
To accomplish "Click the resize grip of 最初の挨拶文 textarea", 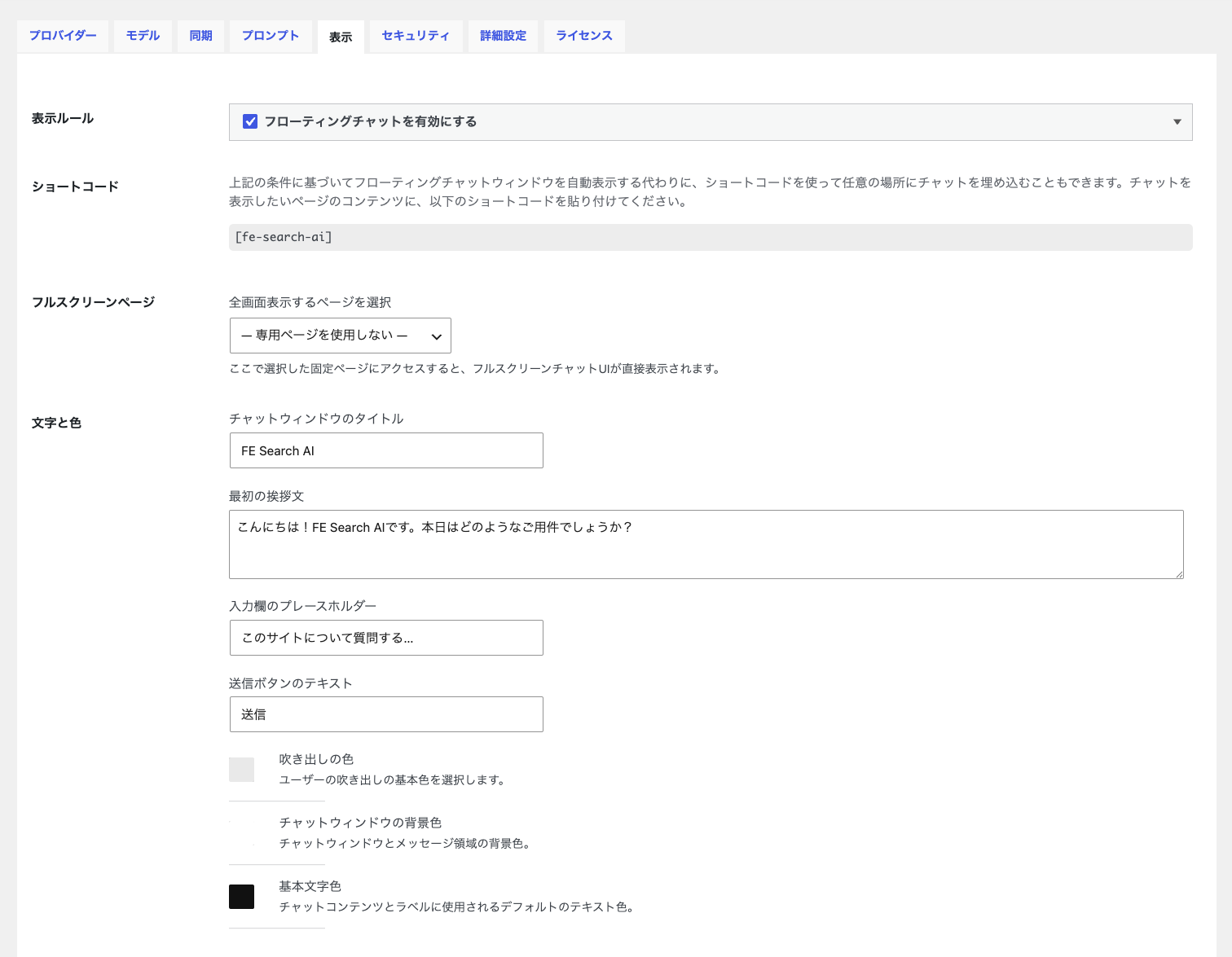I will coord(1178,573).
